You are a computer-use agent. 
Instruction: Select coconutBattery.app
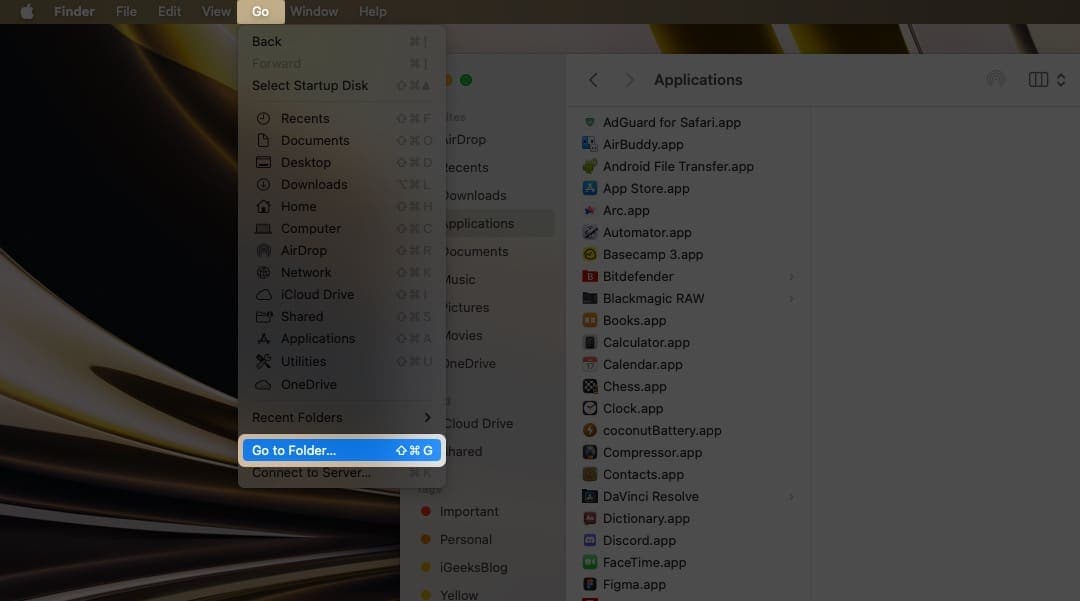[661, 431]
